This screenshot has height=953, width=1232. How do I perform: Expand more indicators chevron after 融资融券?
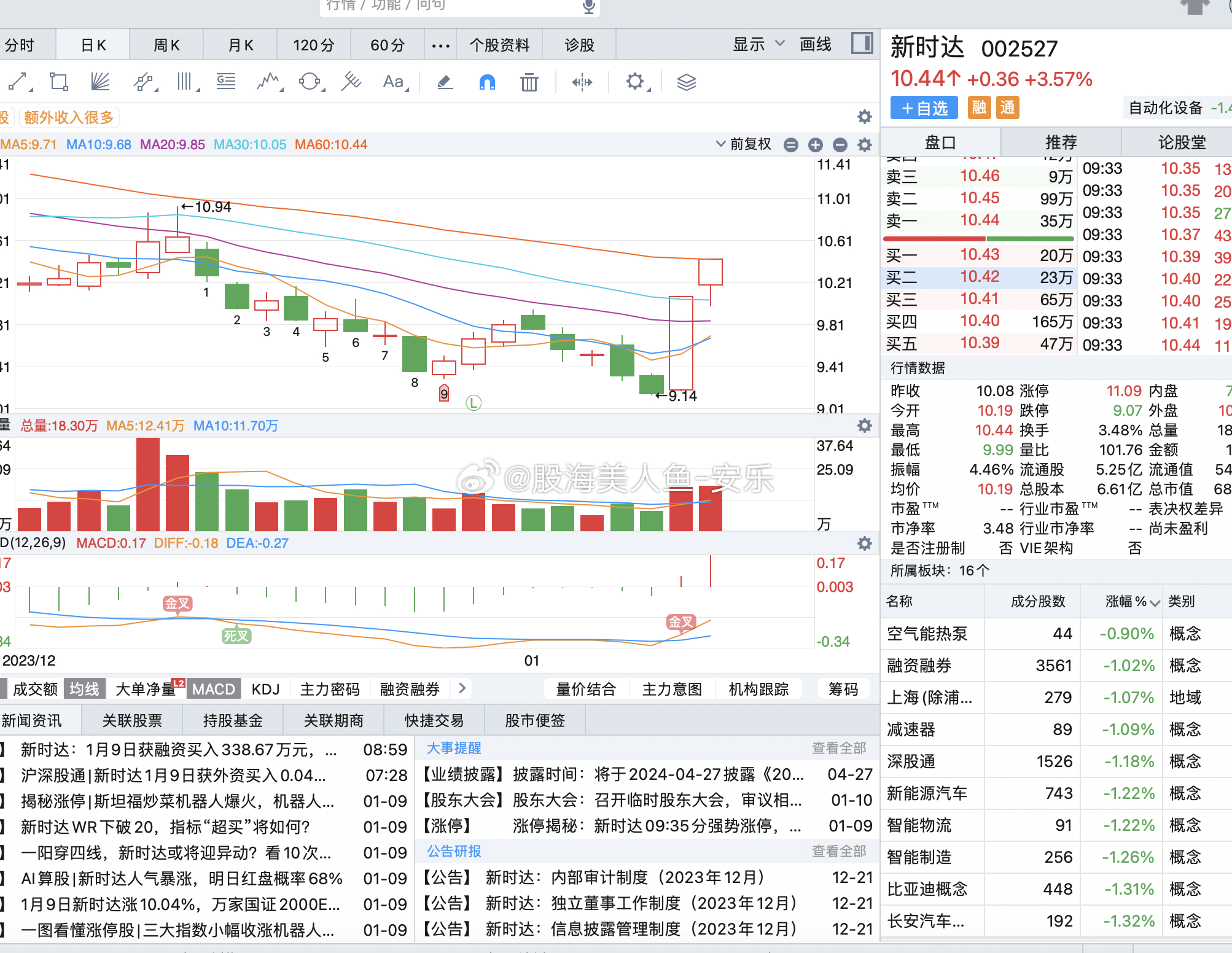click(462, 689)
